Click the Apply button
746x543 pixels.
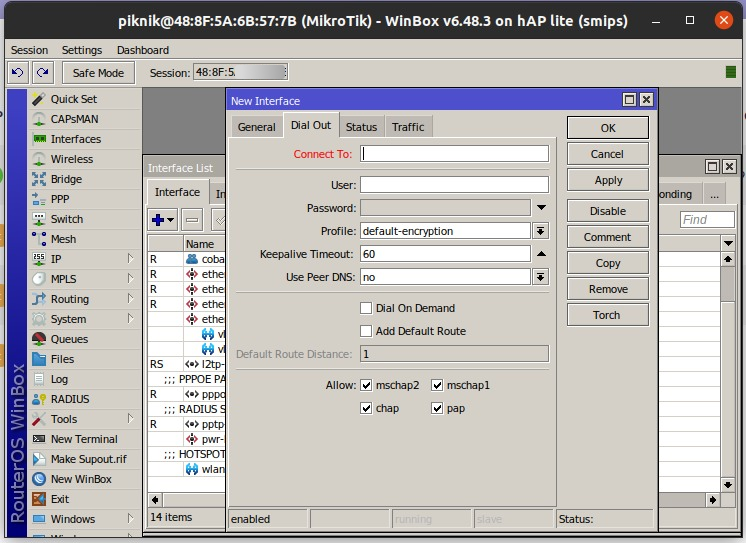pyautogui.click(x=608, y=180)
